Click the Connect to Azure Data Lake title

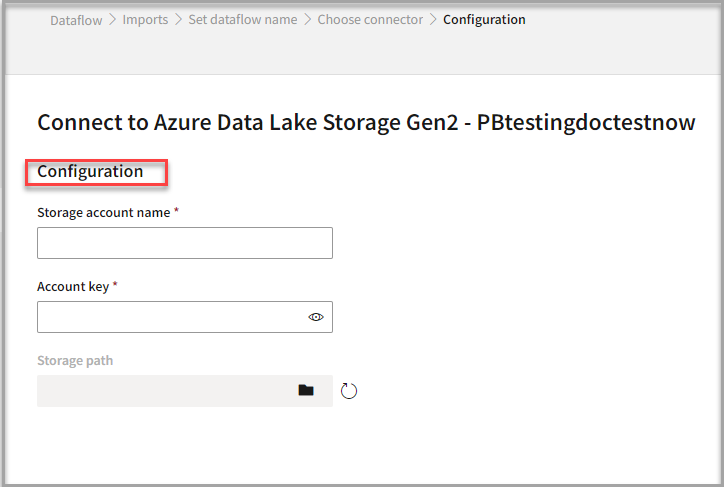[365, 123]
